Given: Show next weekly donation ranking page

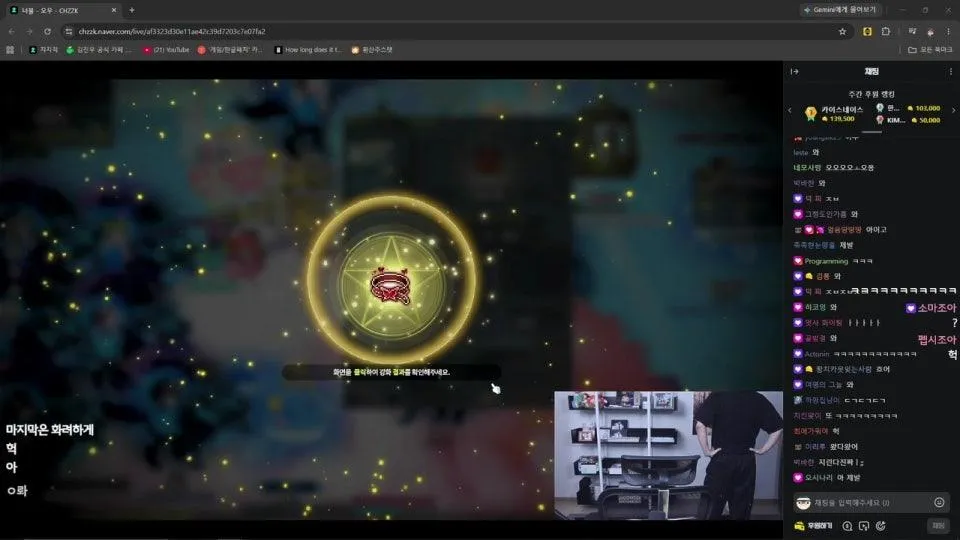Looking at the screenshot, I should coord(953,111).
